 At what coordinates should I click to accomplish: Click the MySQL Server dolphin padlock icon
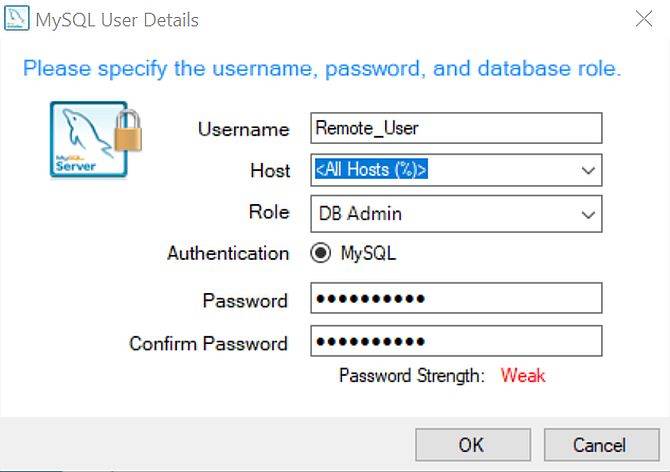click(94, 139)
